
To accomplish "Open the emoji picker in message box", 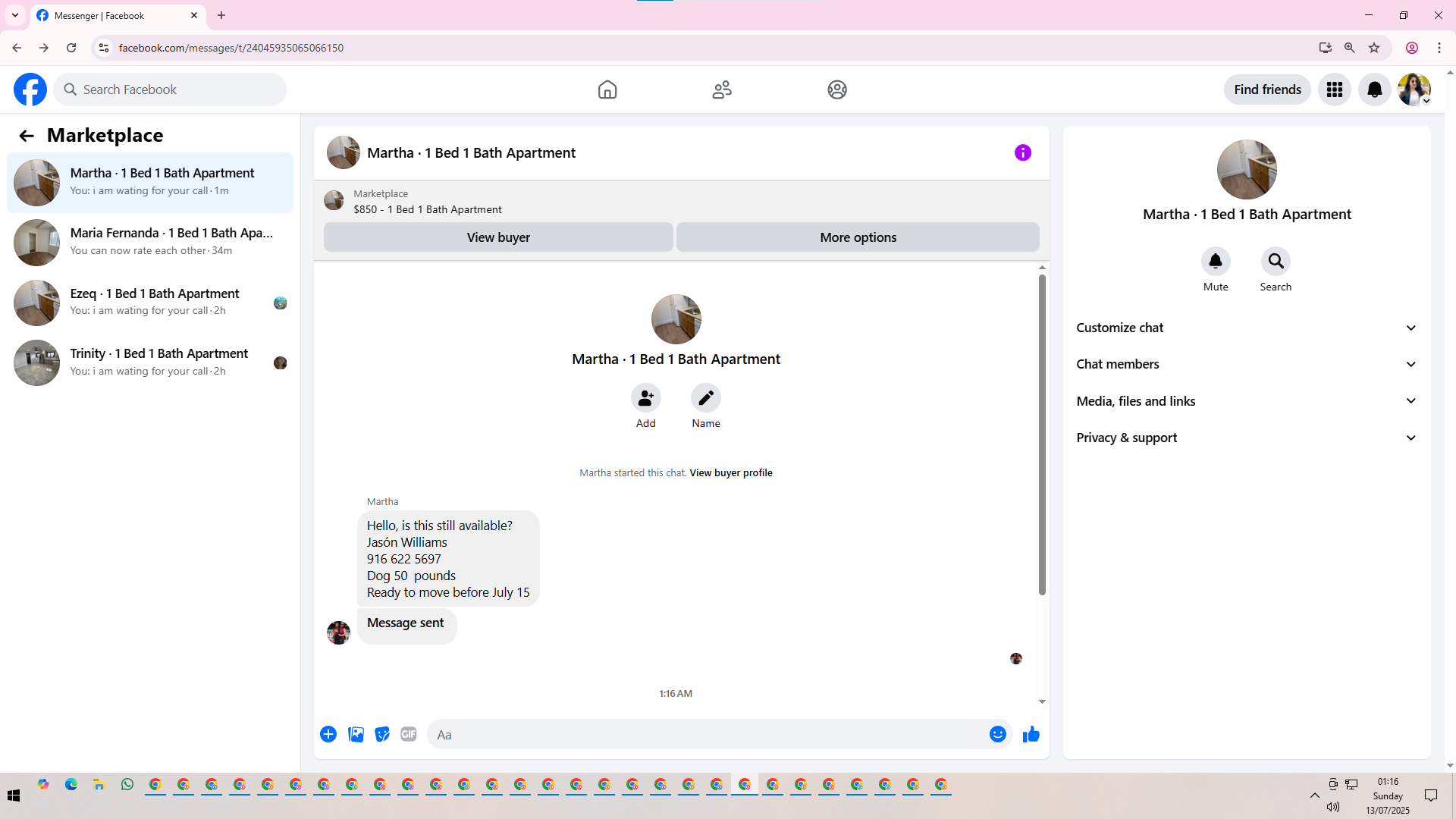I will [997, 734].
